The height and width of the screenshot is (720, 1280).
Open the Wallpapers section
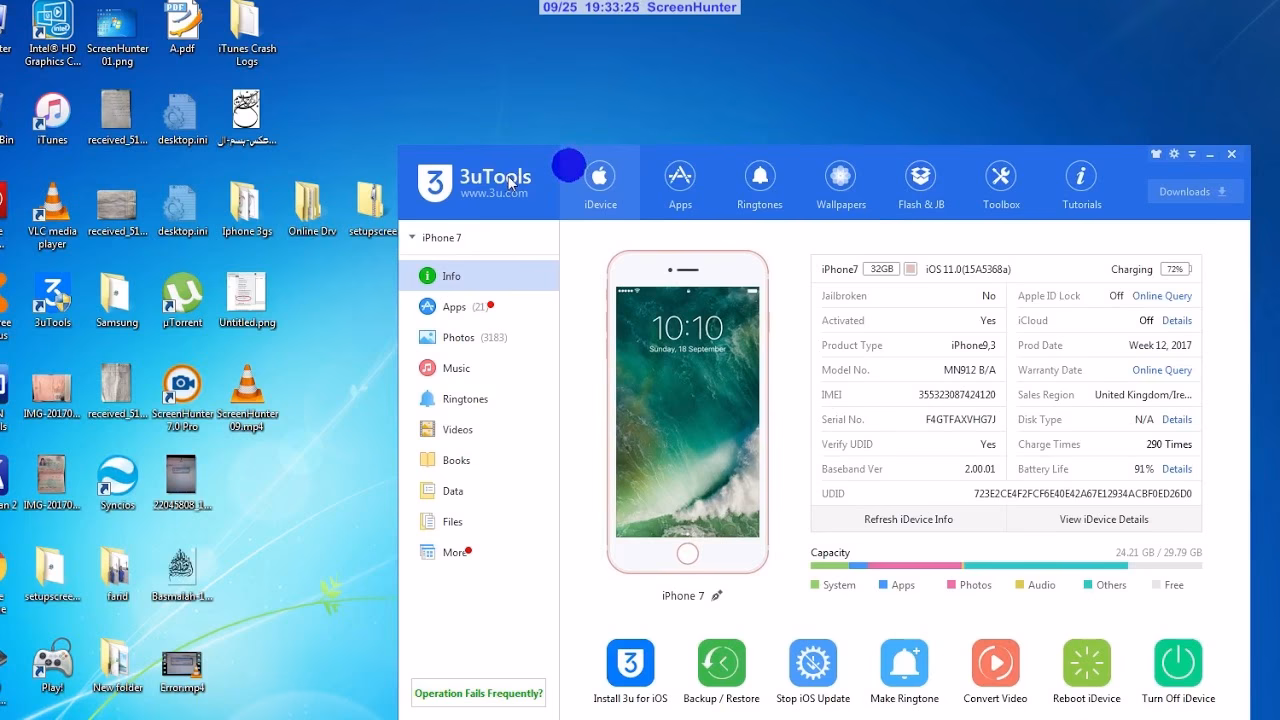840,185
